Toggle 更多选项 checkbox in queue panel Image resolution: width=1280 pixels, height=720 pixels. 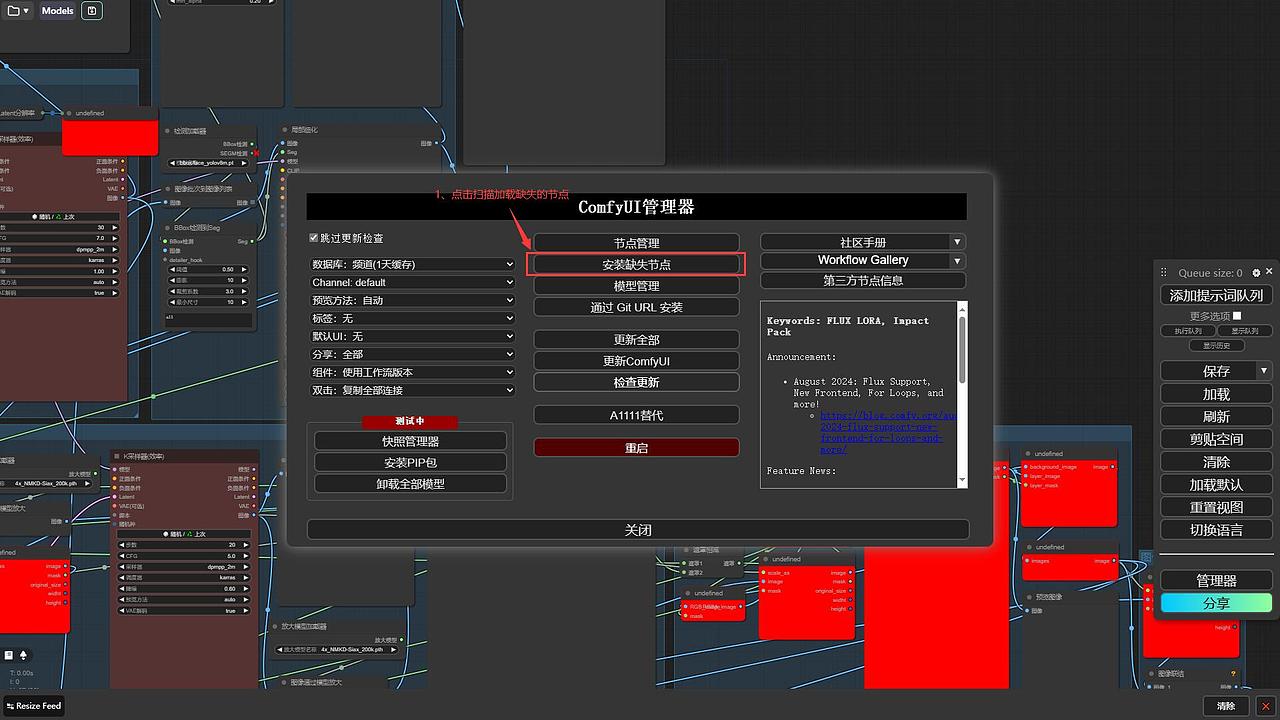[x=1237, y=316]
